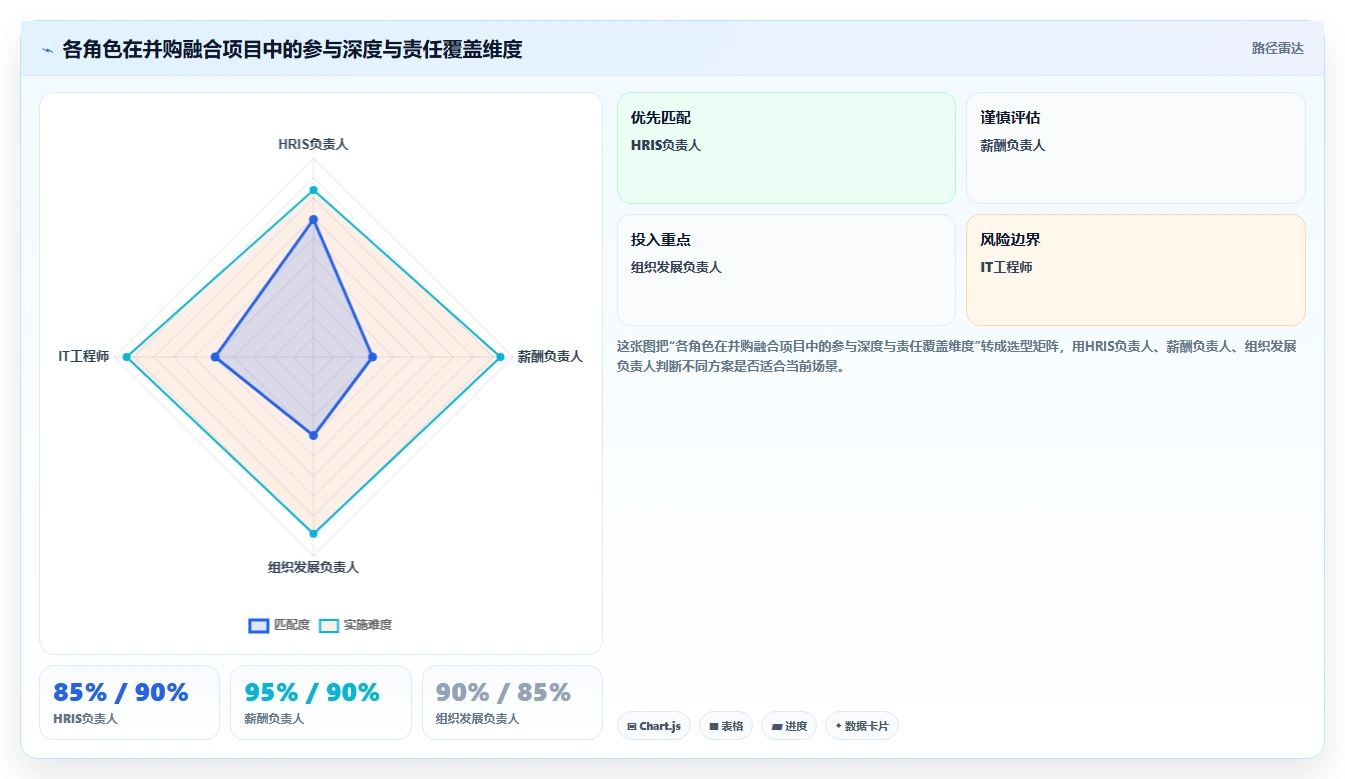The image size is (1345, 779).
Task: Click the teal data point at HRIS负责人 axis
Action: point(313,190)
